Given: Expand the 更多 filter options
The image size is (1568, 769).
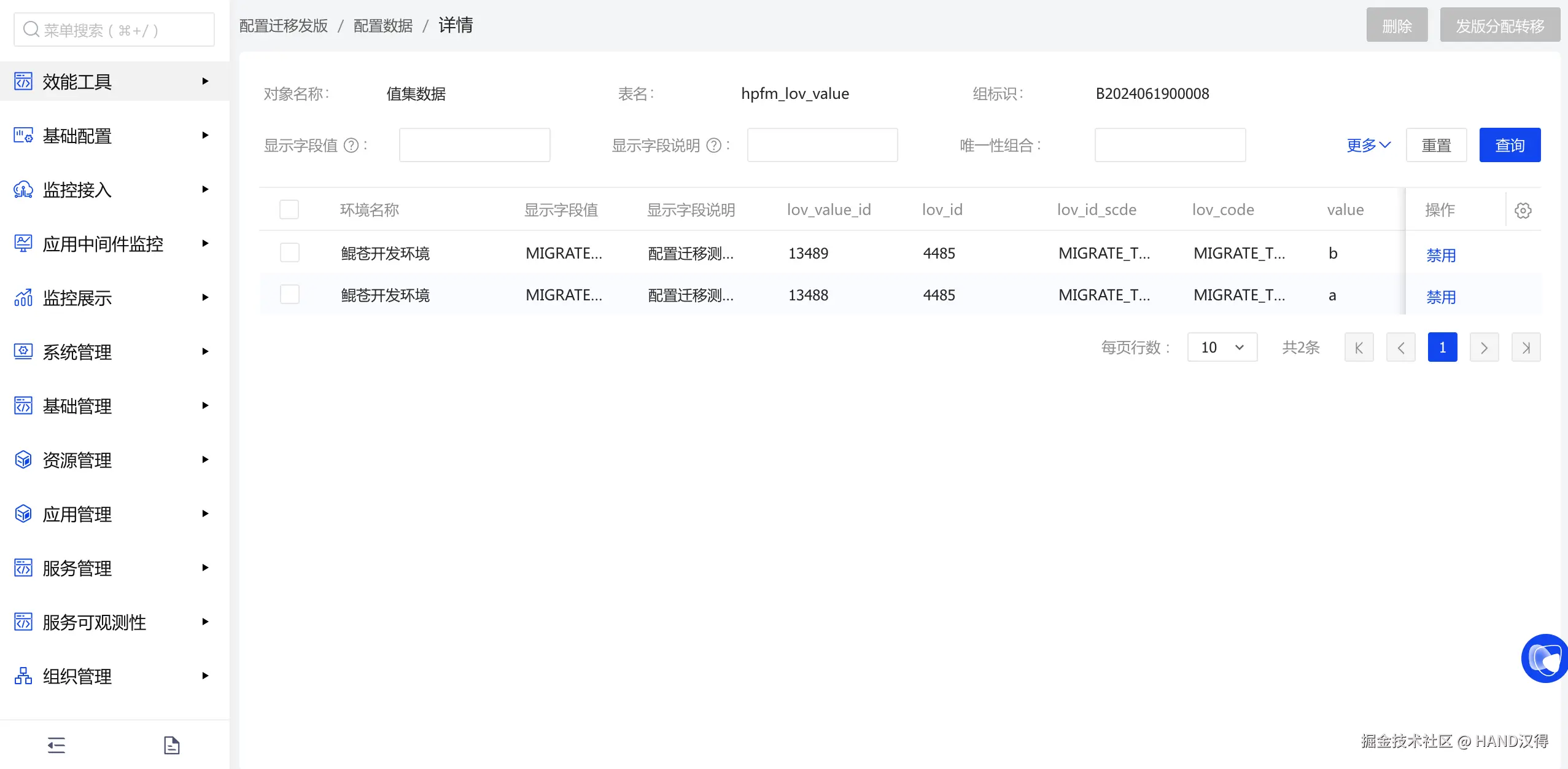Looking at the screenshot, I should 1368,146.
